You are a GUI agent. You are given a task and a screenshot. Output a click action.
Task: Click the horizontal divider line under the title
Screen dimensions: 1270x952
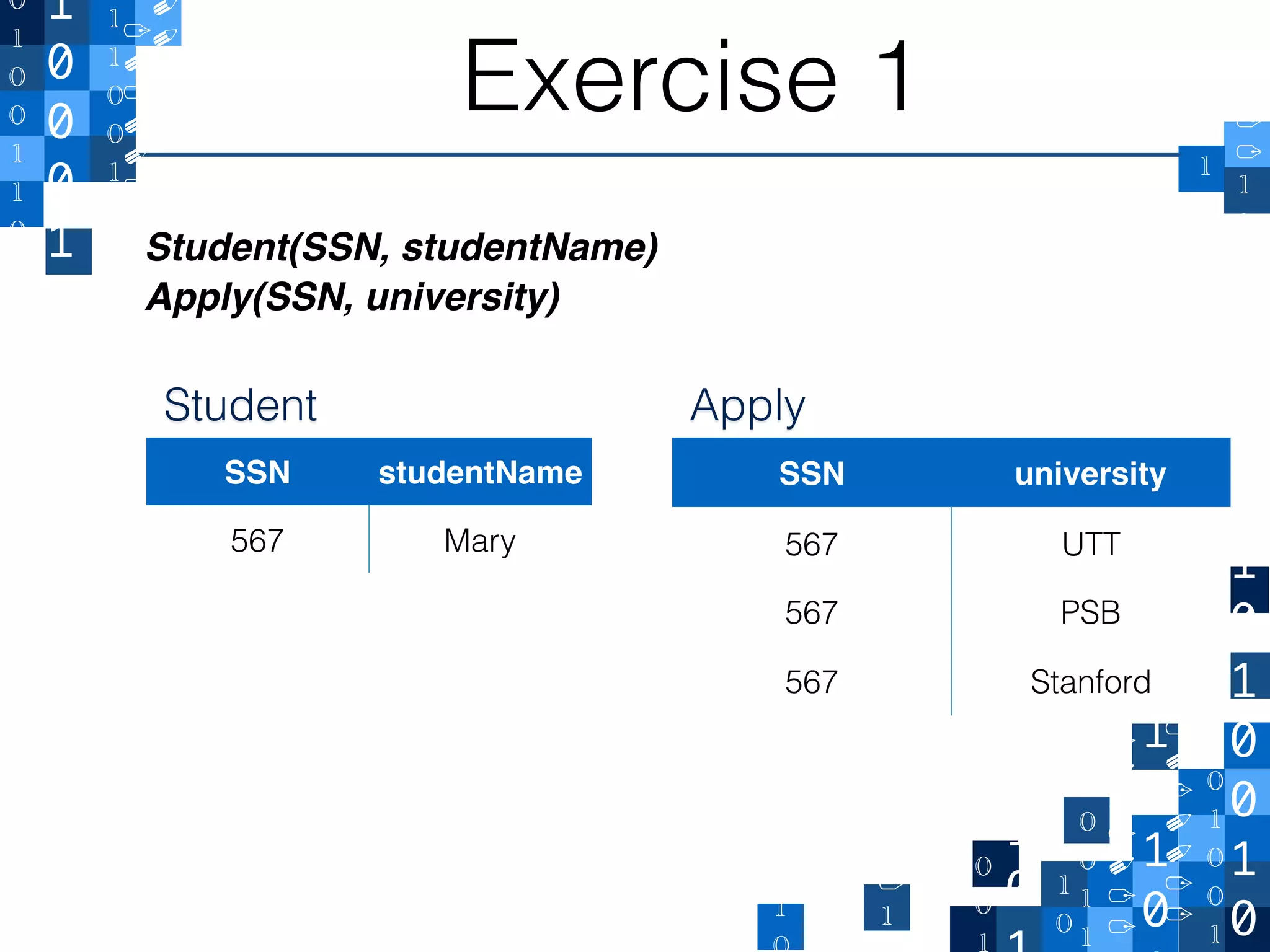pyautogui.click(x=657, y=154)
